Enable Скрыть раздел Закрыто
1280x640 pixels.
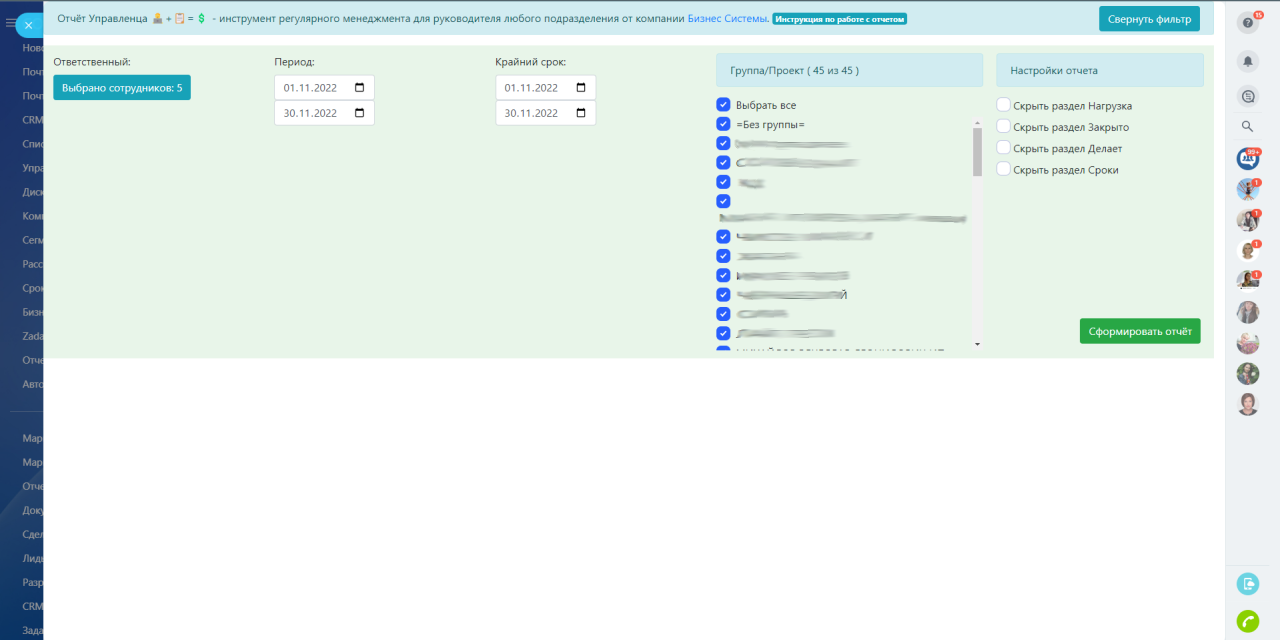click(1004, 127)
